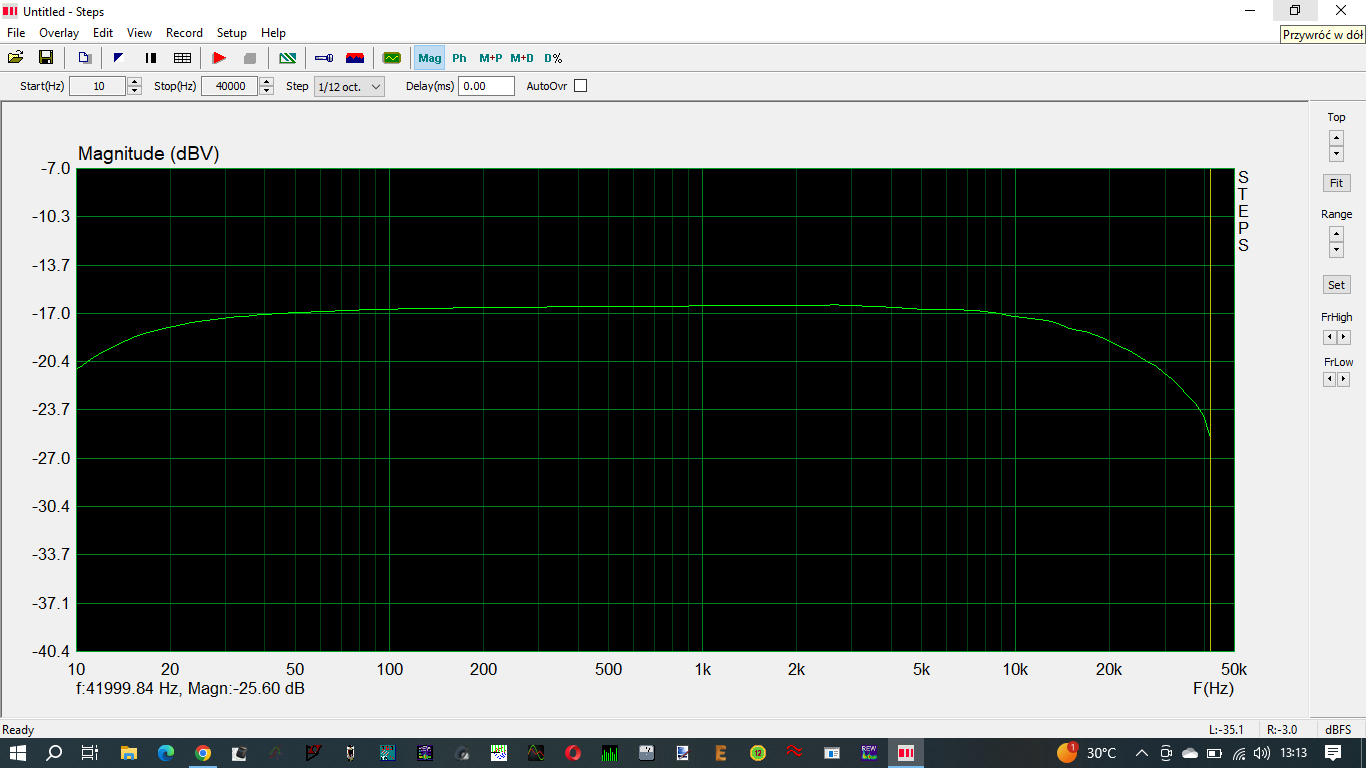Click the gray stop square icon
The height and width of the screenshot is (768, 1366).
click(x=250, y=58)
